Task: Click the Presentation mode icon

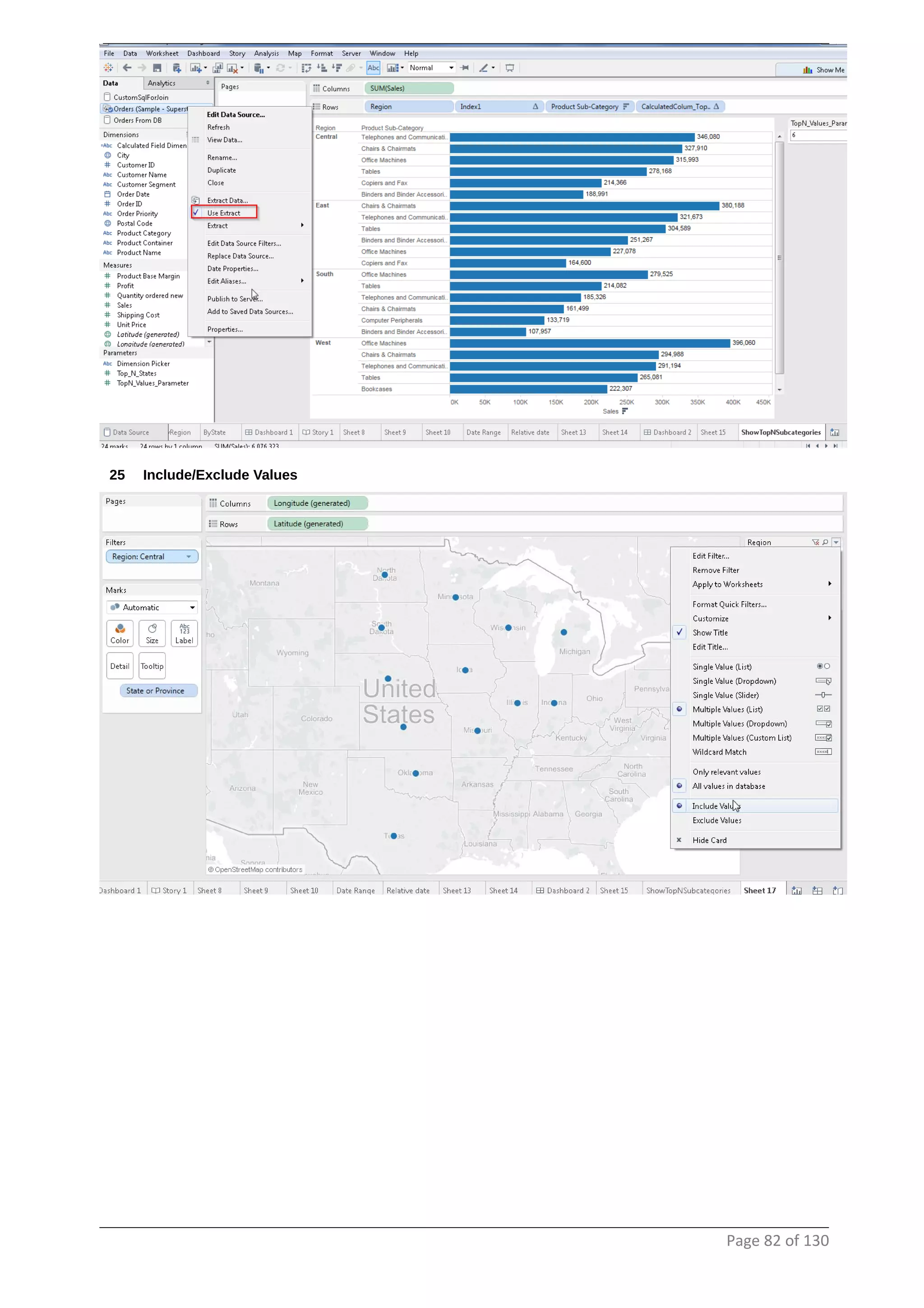Action: pos(509,68)
